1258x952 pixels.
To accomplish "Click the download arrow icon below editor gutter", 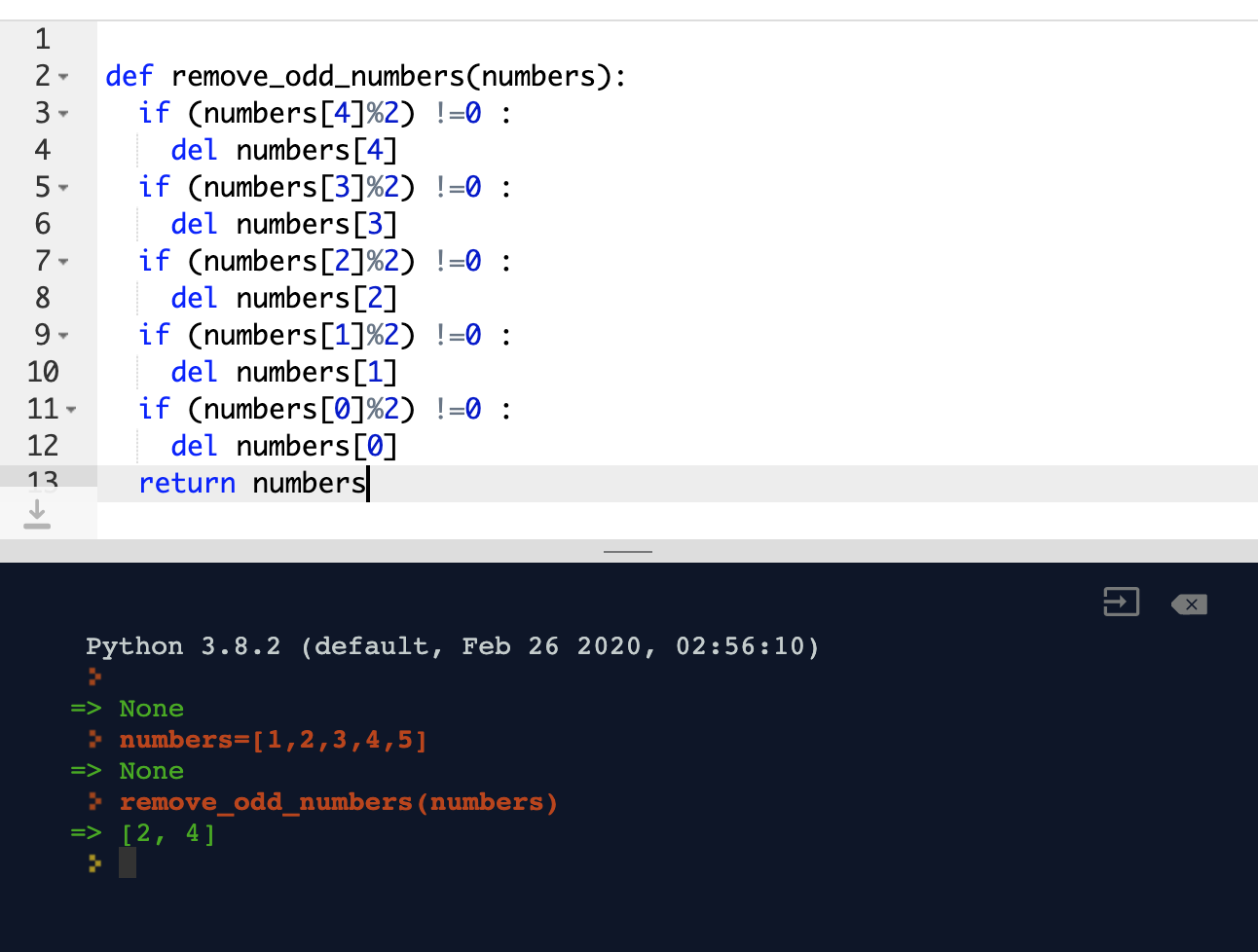I will click(x=37, y=514).
